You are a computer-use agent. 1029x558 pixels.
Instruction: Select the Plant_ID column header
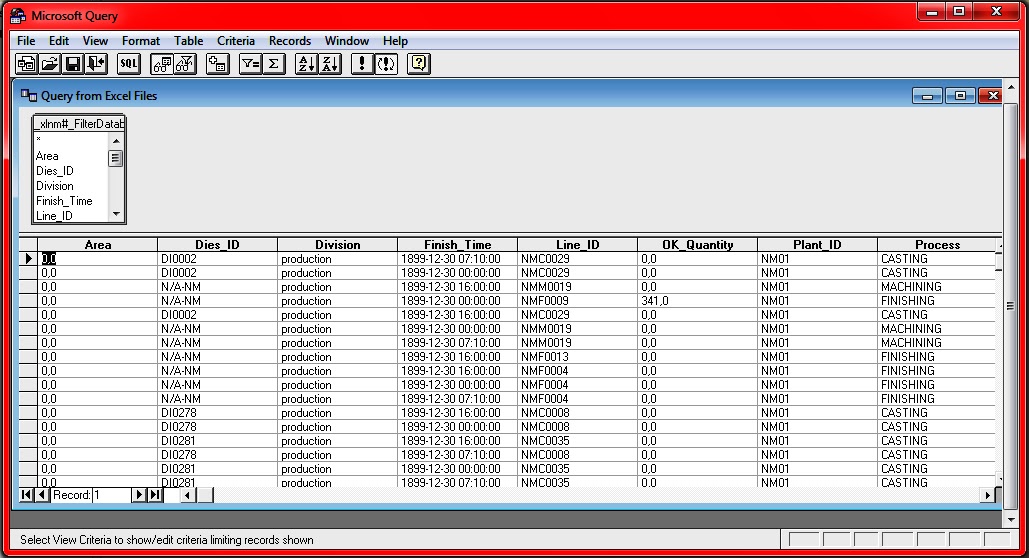(x=817, y=245)
